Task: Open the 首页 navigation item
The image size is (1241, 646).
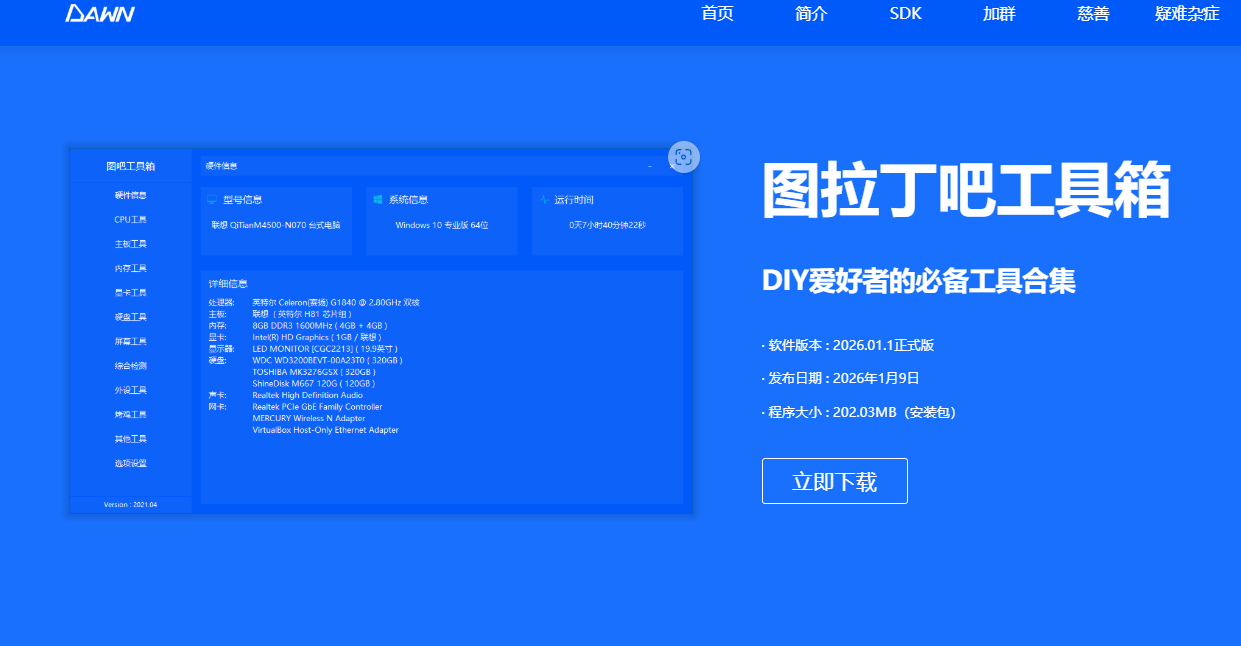Action: click(717, 14)
